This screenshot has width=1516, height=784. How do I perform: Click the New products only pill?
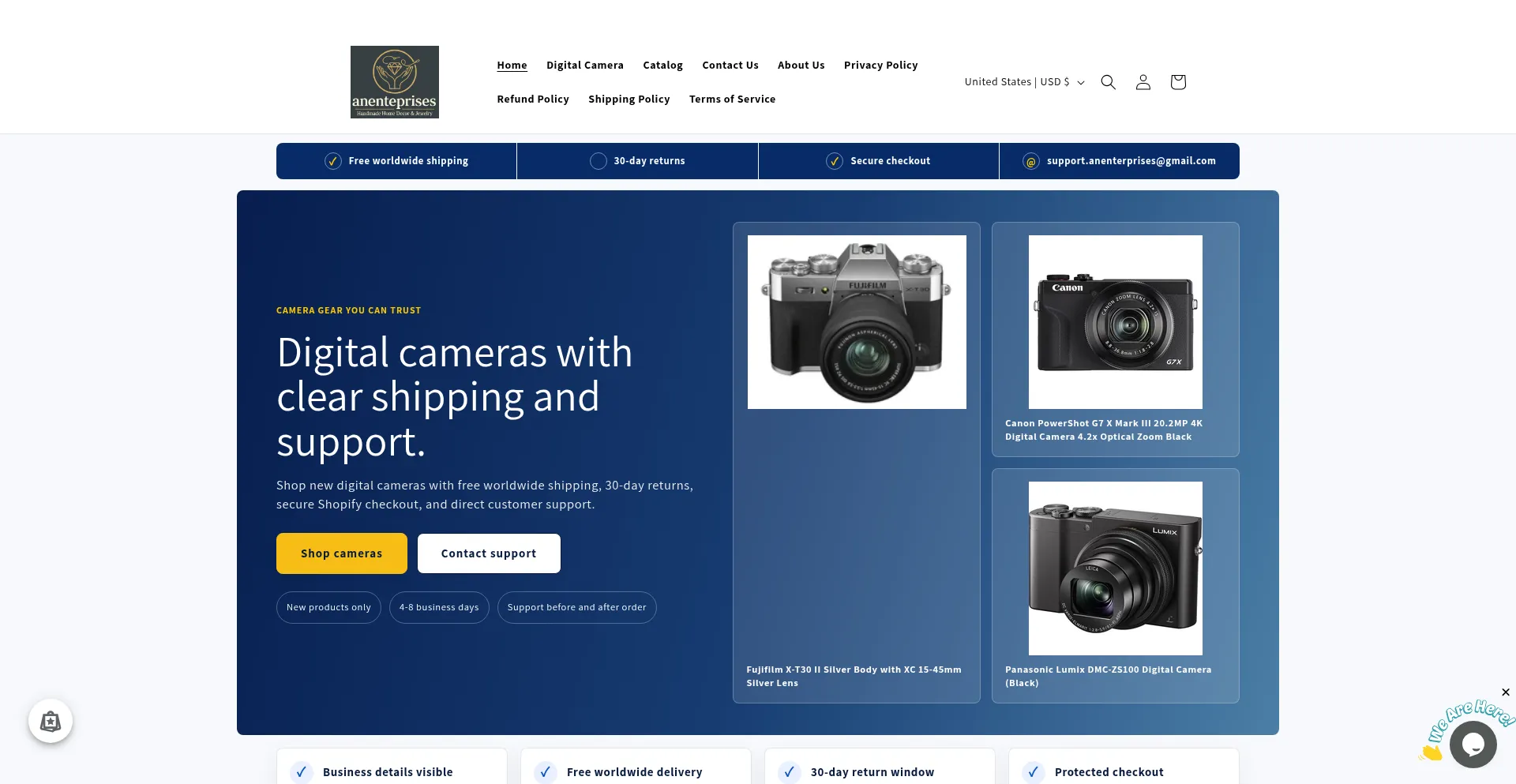pos(328,607)
